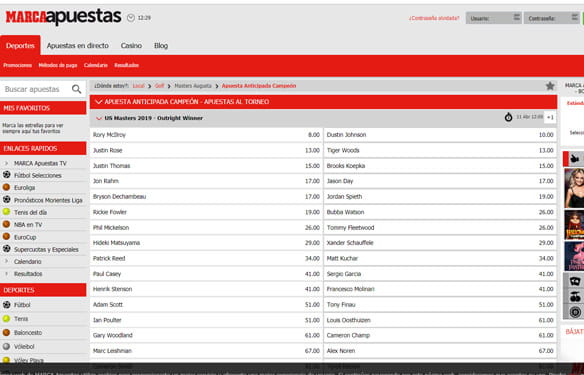The width and height of the screenshot is (584, 375).
Task: Click the basketball icon beside NBA en TV
Action: [x=6, y=224]
